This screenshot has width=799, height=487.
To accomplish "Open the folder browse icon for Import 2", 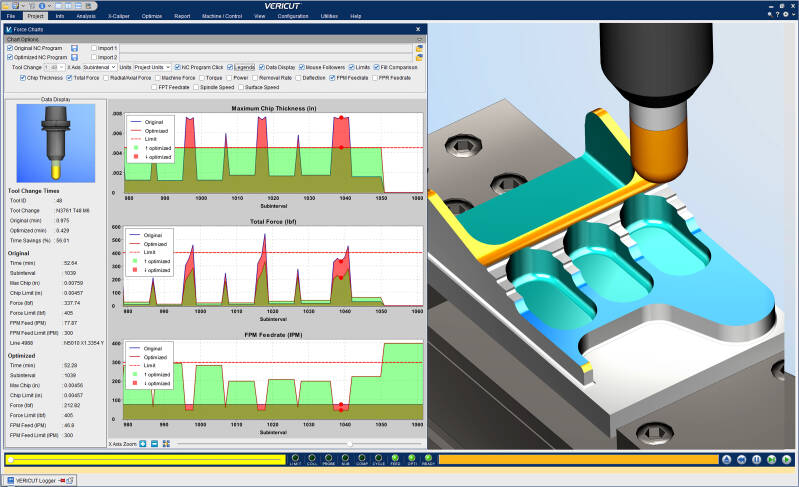I will [420, 57].
